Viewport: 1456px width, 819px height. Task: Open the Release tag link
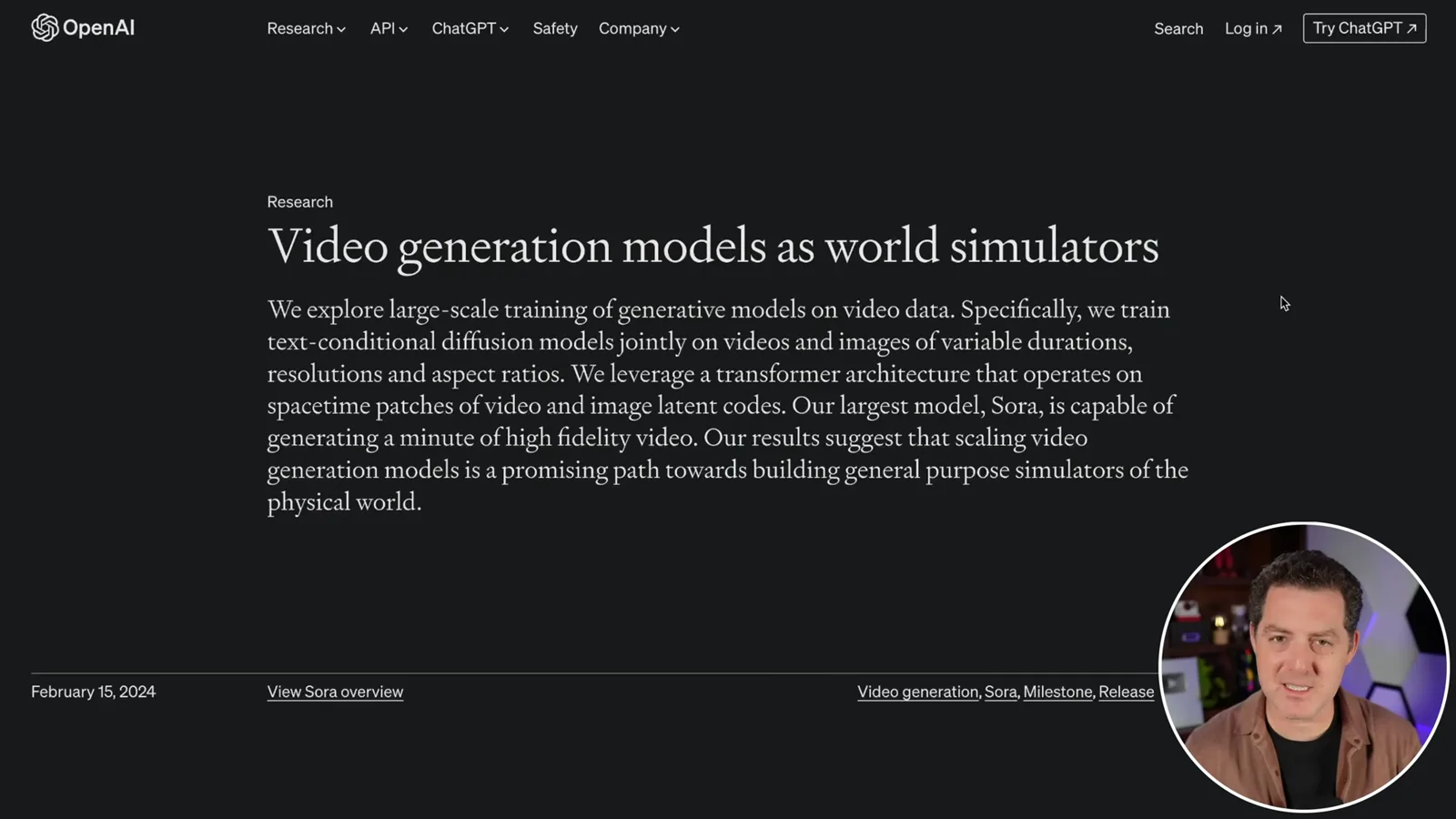[x=1126, y=692]
